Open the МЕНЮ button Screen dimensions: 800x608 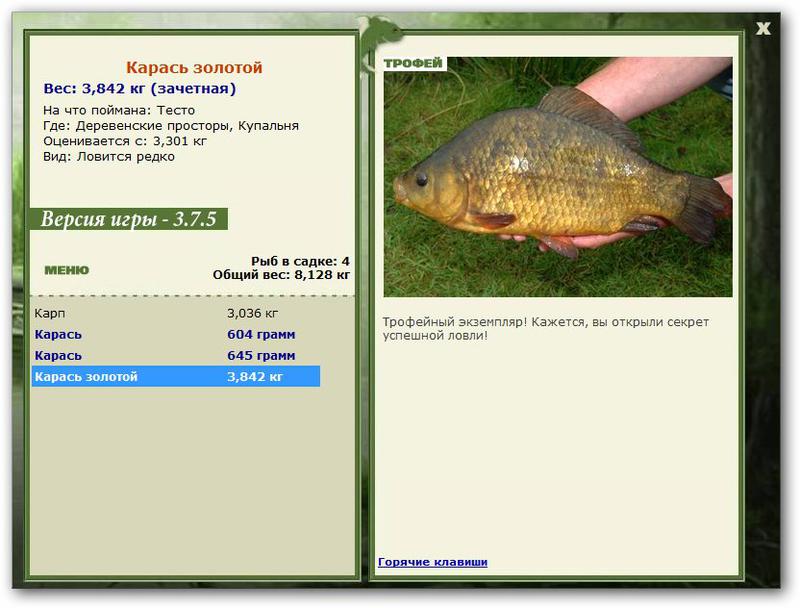[x=67, y=270]
